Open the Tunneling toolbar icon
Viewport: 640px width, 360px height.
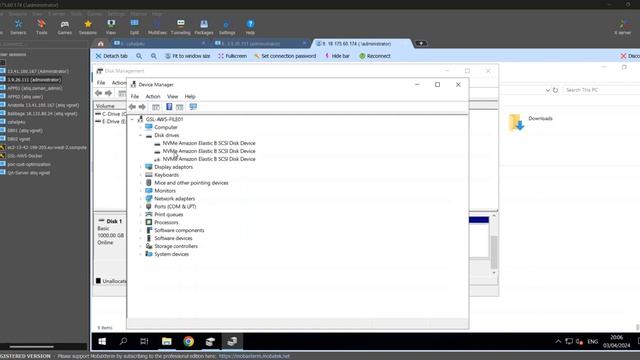180,27
